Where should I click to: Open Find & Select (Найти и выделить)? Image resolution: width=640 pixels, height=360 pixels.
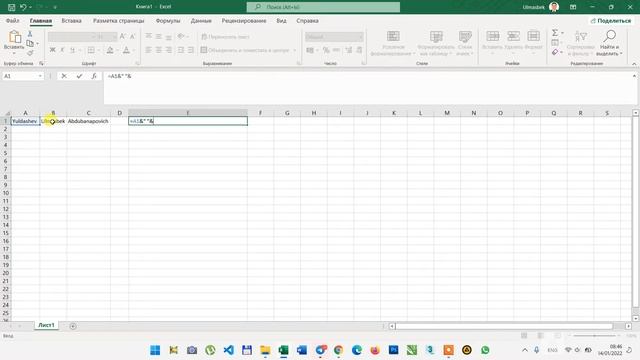tap(609, 43)
